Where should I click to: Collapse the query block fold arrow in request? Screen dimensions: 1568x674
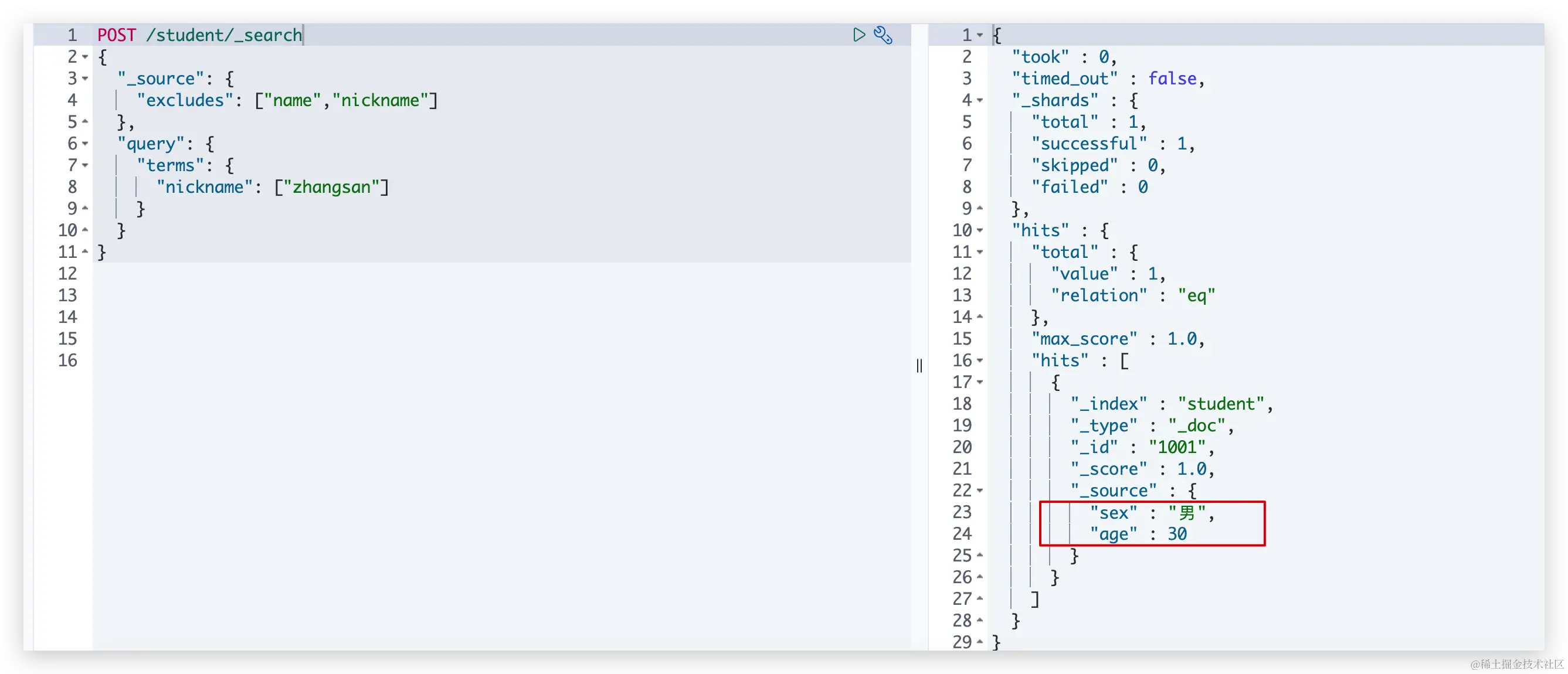pyautogui.click(x=85, y=144)
